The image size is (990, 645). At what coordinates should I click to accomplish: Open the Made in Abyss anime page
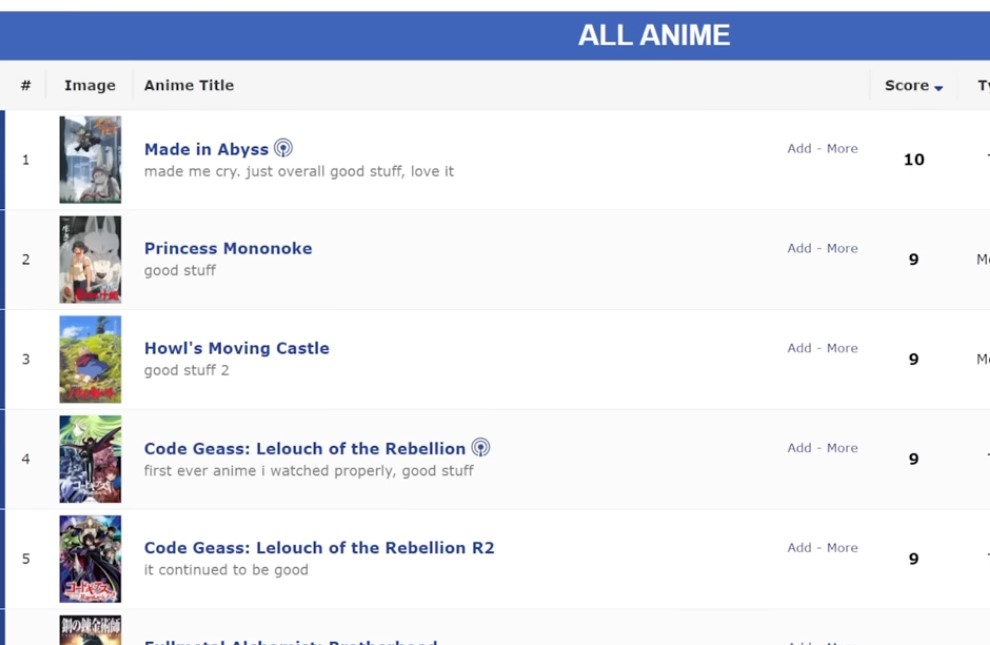coord(207,148)
